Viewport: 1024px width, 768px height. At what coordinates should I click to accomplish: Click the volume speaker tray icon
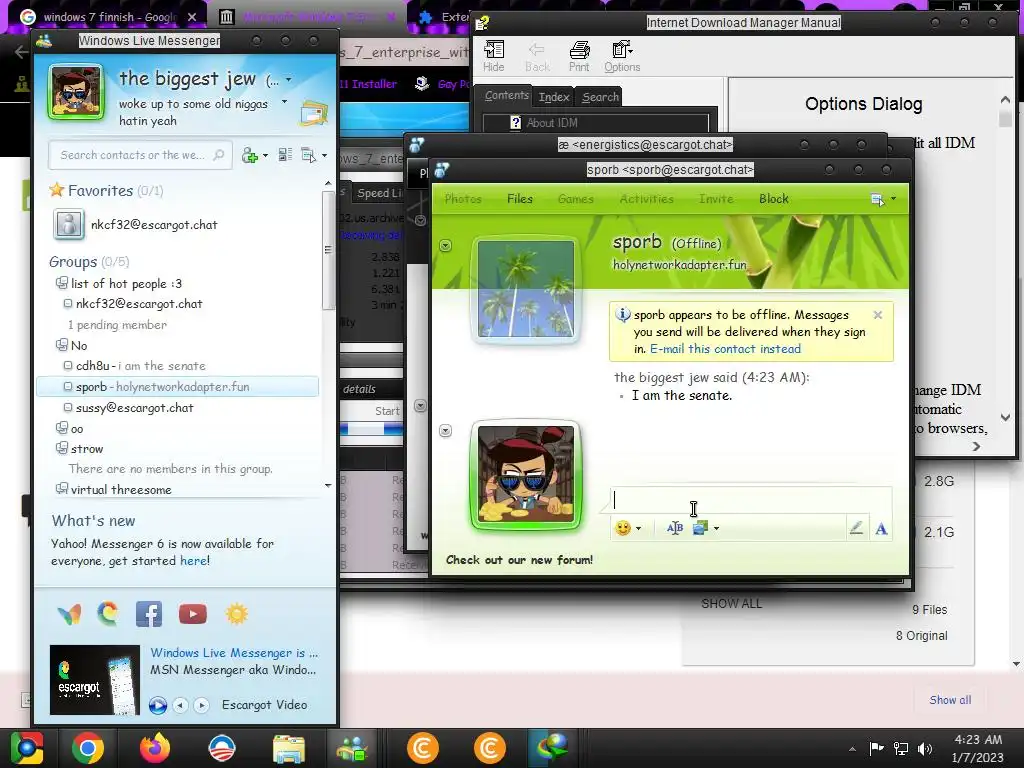(x=925, y=748)
